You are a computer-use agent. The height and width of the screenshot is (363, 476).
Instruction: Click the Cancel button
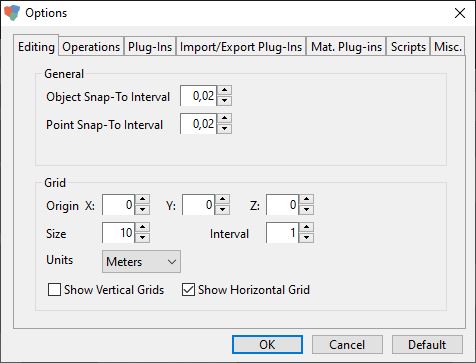coord(347,345)
